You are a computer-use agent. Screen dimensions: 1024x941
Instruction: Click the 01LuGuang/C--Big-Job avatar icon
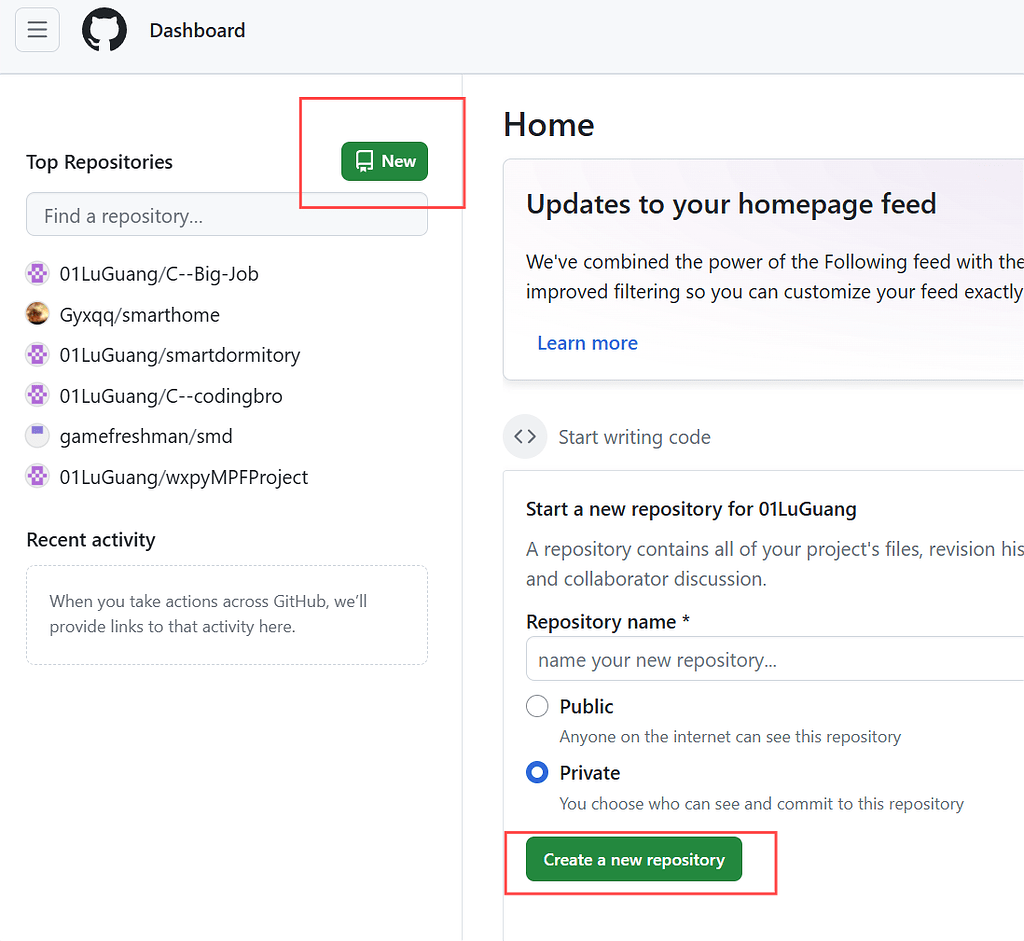tap(37, 273)
